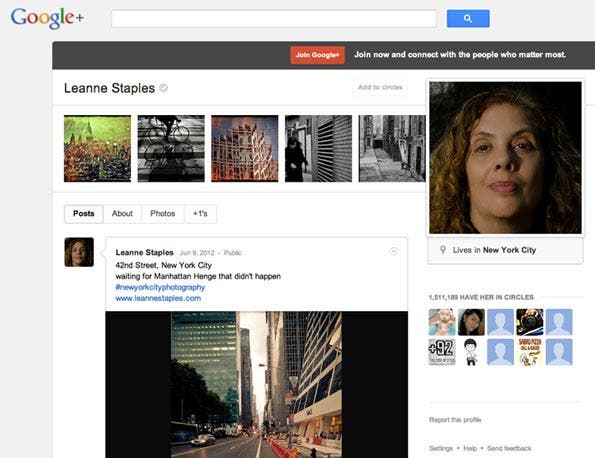Click the cartoon boy circle member avatar
The image size is (595, 458).
pos(471,352)
